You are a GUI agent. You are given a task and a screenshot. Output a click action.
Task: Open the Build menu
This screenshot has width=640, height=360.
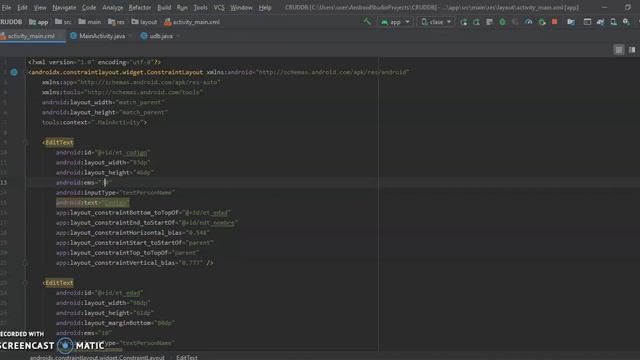(x=164, y=7)
